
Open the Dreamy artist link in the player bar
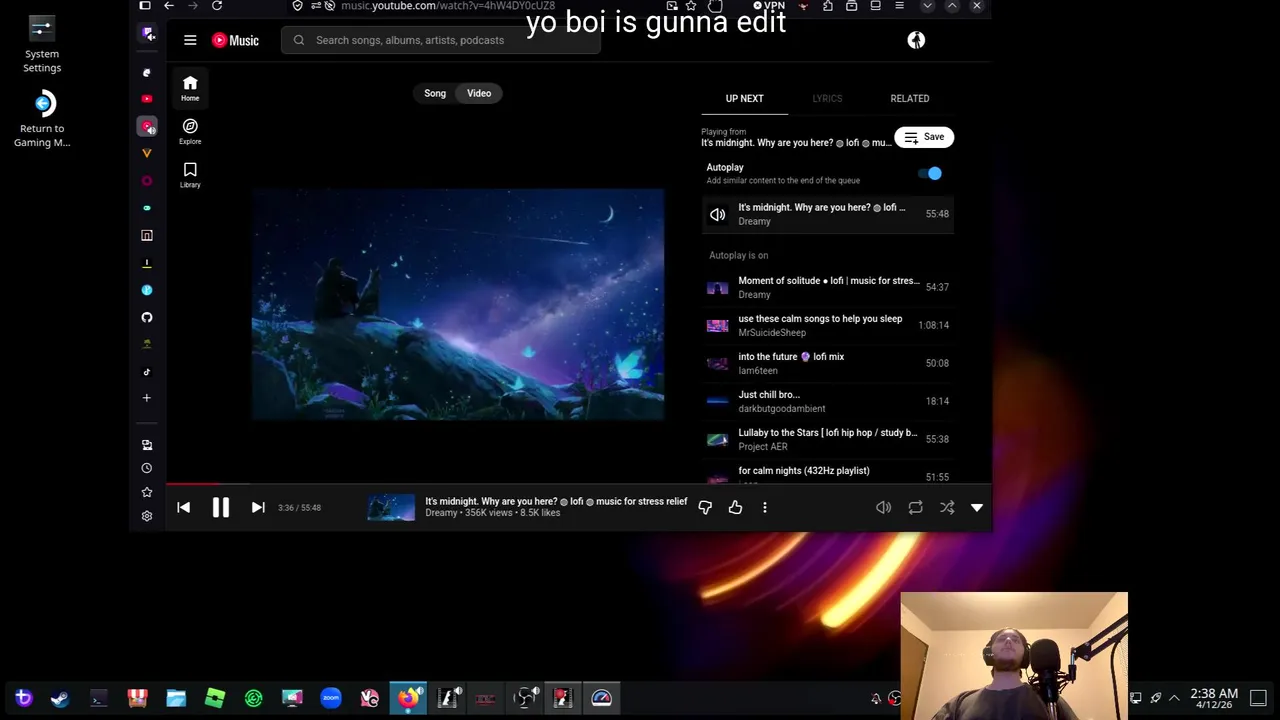pos(441,513)
